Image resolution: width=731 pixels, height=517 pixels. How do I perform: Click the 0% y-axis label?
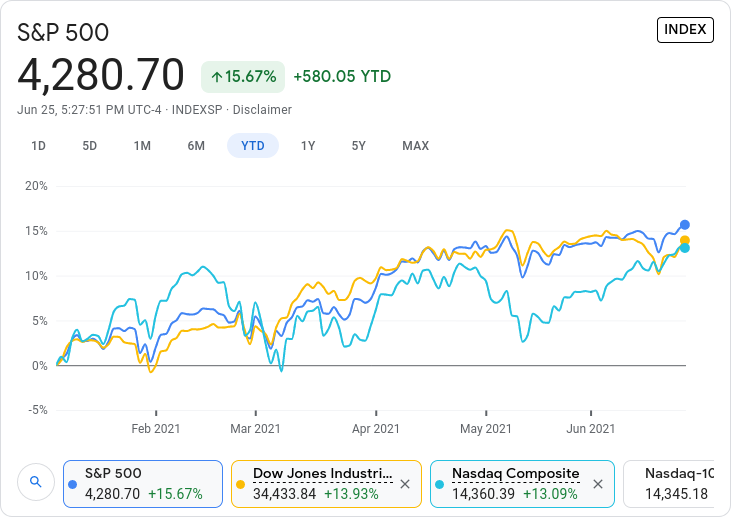pos(39,366)
